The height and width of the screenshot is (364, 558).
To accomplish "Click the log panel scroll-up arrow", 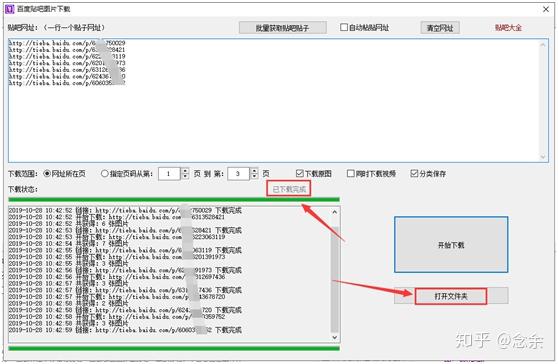I will point(335,212).
